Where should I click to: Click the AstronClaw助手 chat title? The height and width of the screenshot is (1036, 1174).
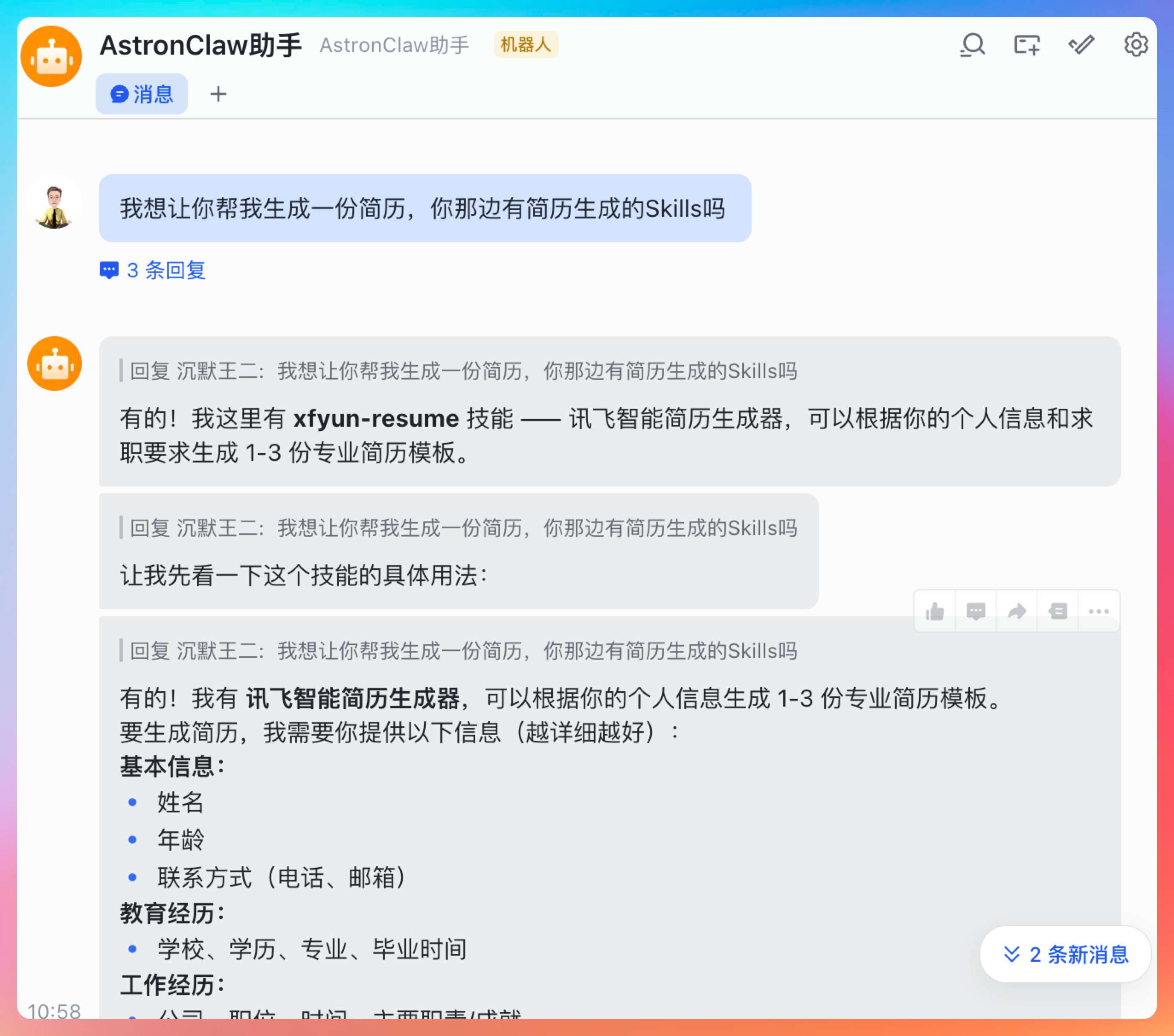point(201,45)
